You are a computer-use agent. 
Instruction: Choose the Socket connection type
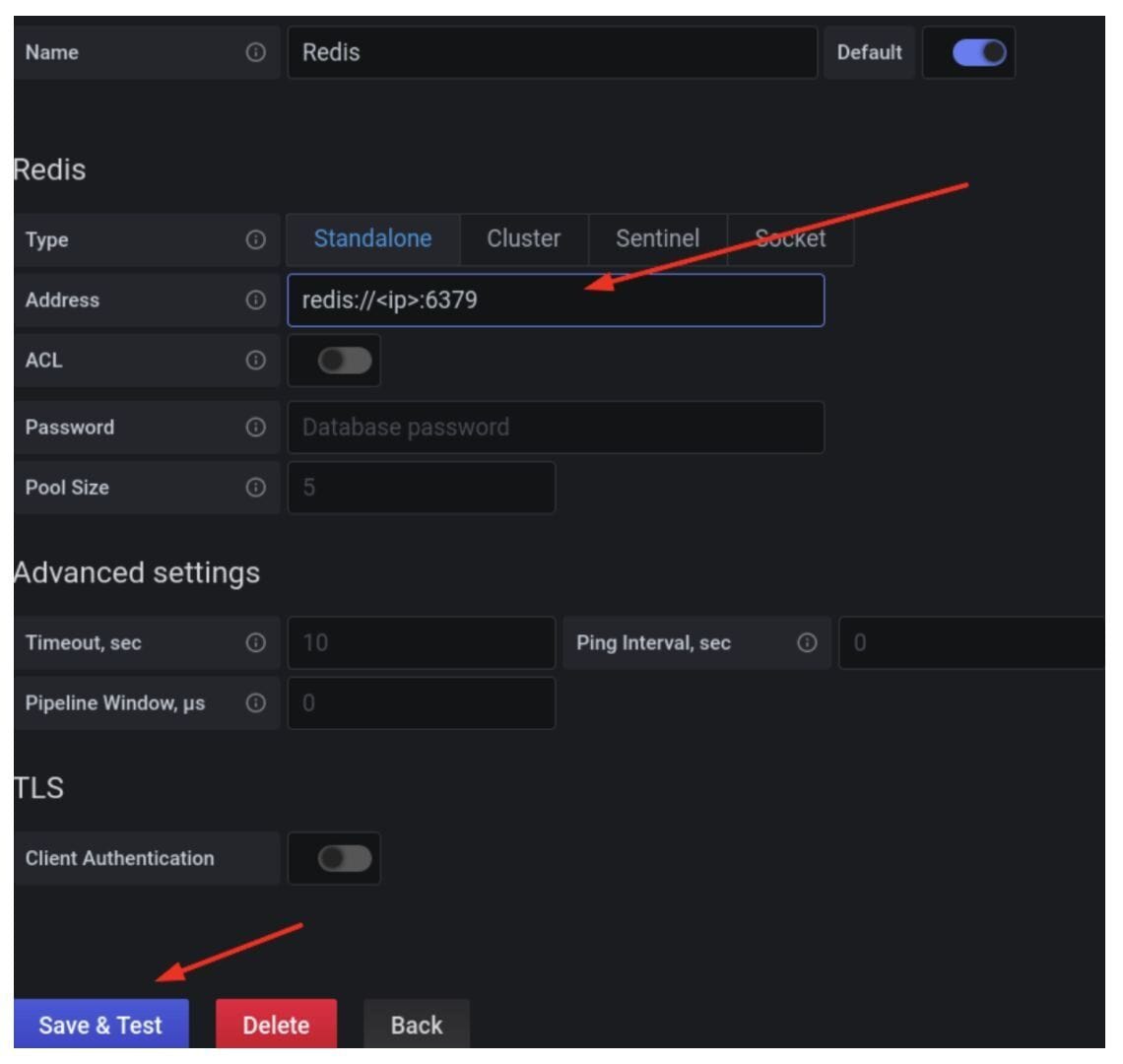[791, 237]
